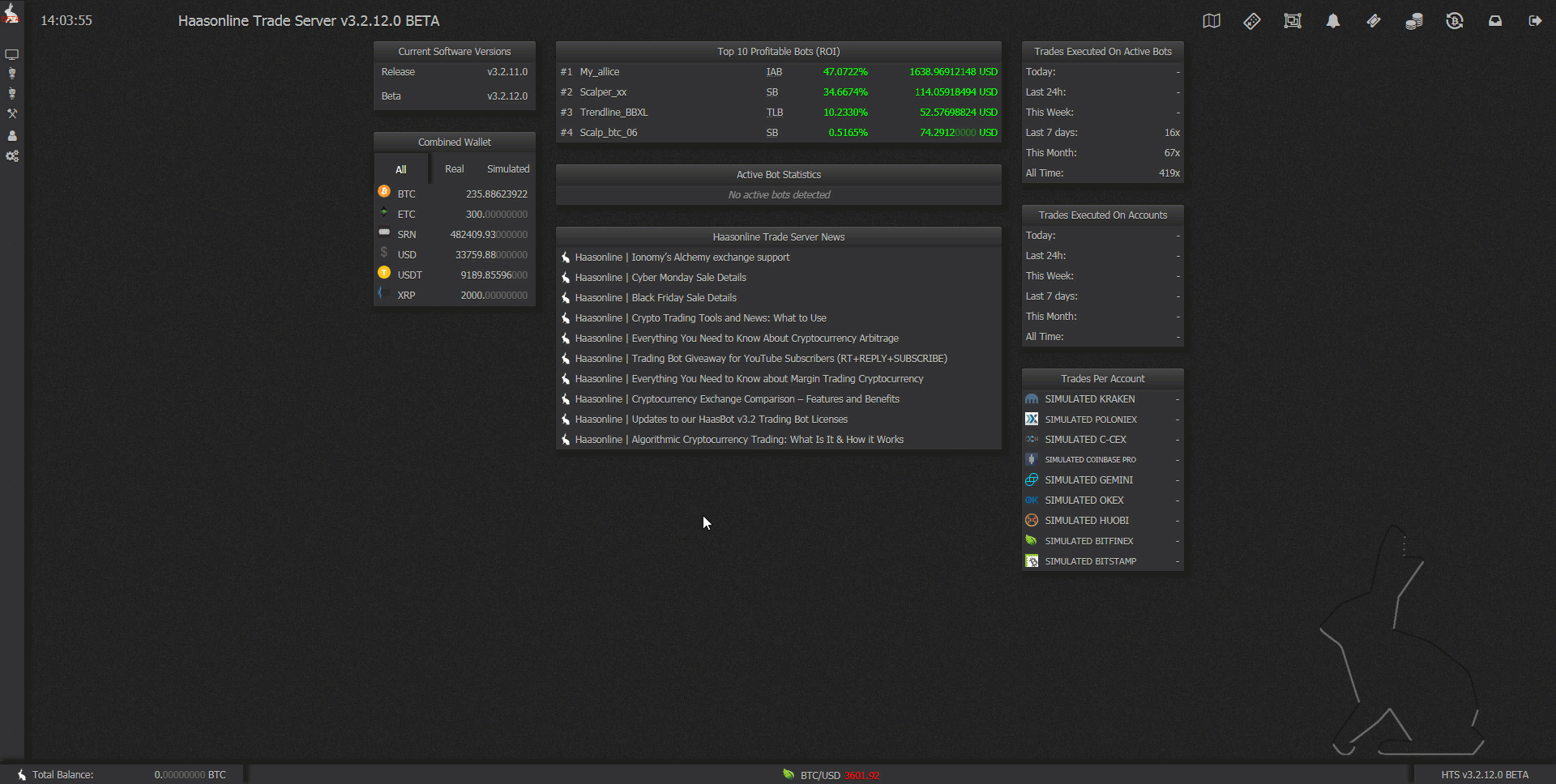Open the crossed pickaxe tools icon
1556x784 pixels.
point(11,114)
